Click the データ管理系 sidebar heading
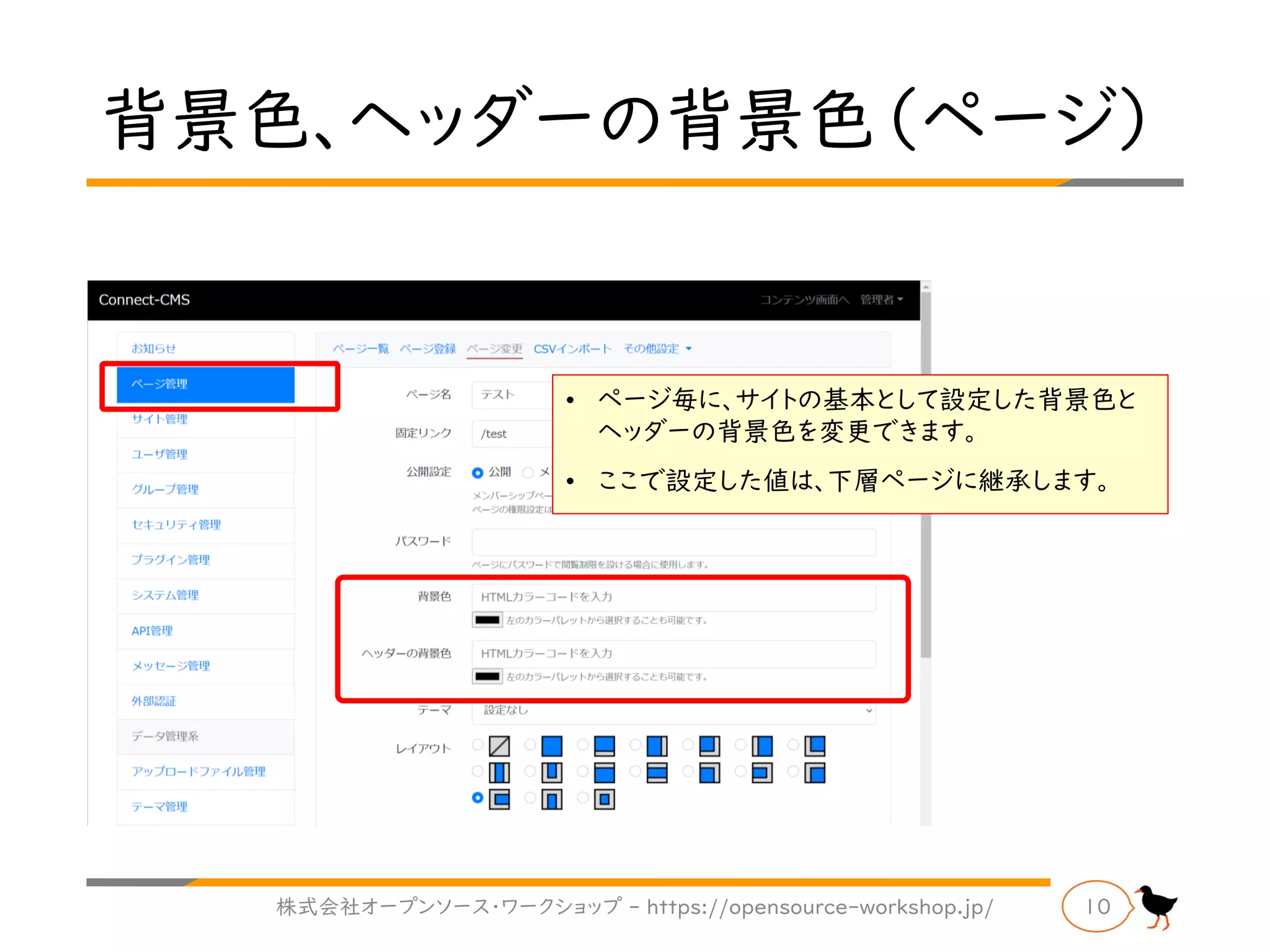This screenshot has height=952, width=1270. point(205,737)
